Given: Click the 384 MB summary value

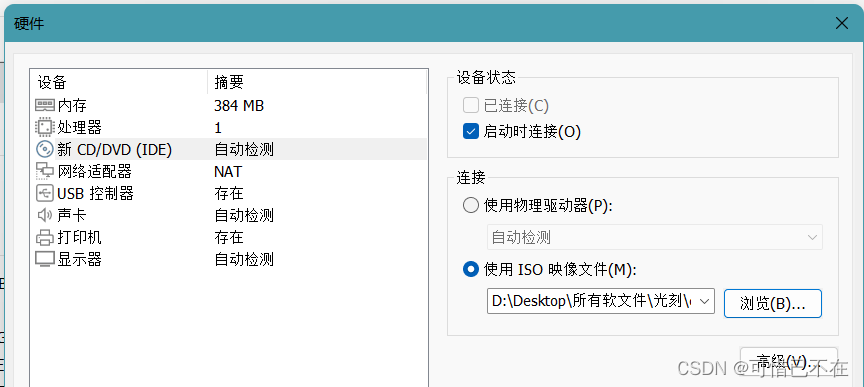Looking at the screenshot, I should (x=239, y=105).
